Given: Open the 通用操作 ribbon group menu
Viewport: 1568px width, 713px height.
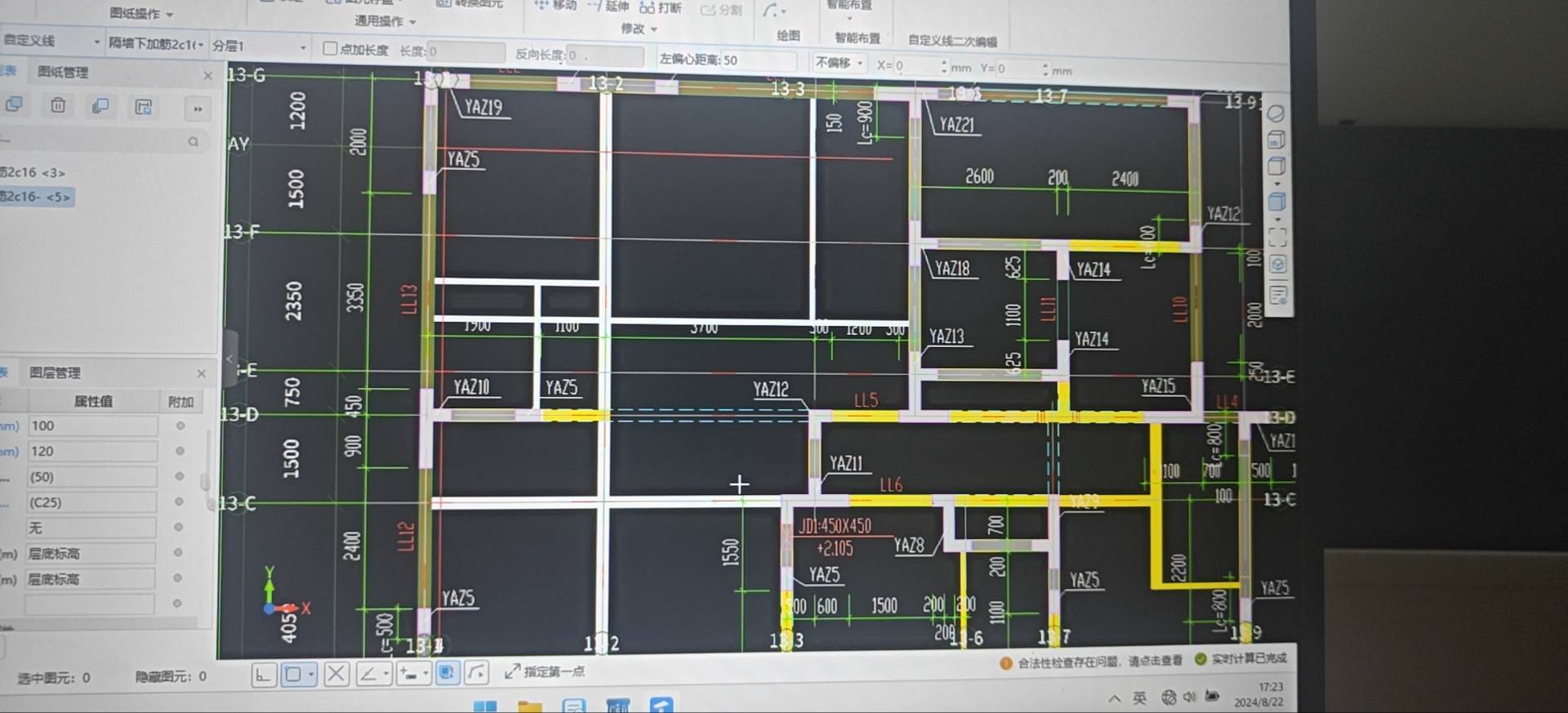Looking at the screenshot, I should tap(385, 21).
